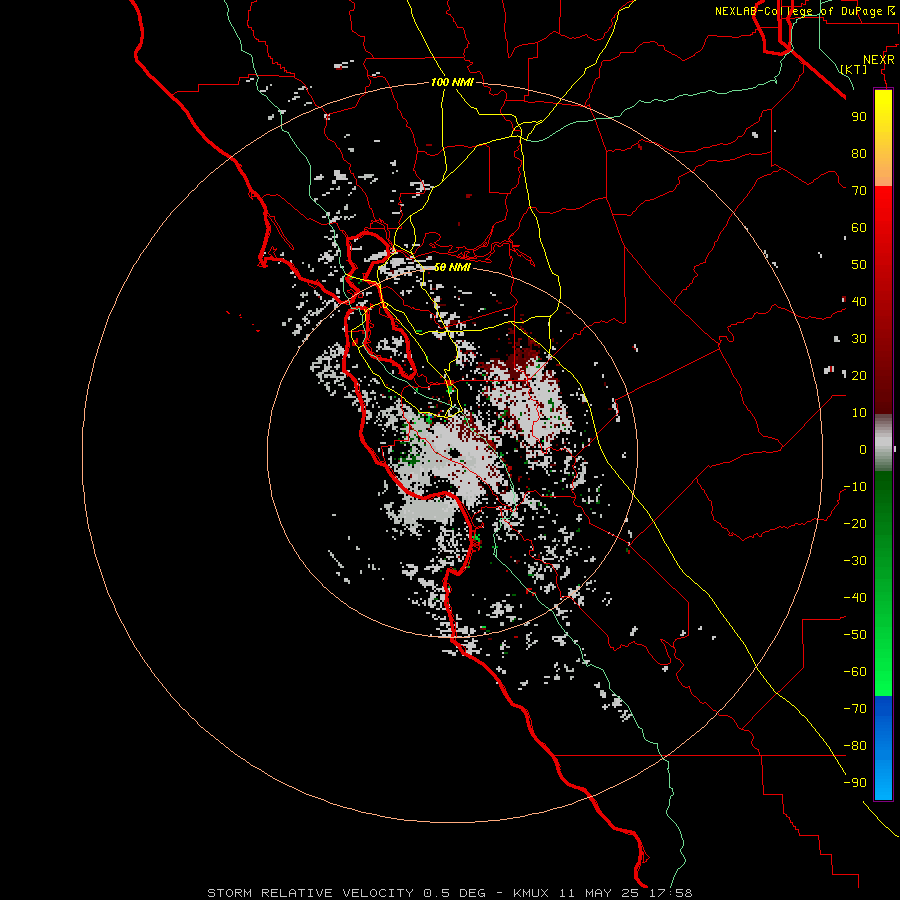The width and height of the screenshot is (900, 900).
Task: Click the positive 60 scale value
Action: coord(859,228)
